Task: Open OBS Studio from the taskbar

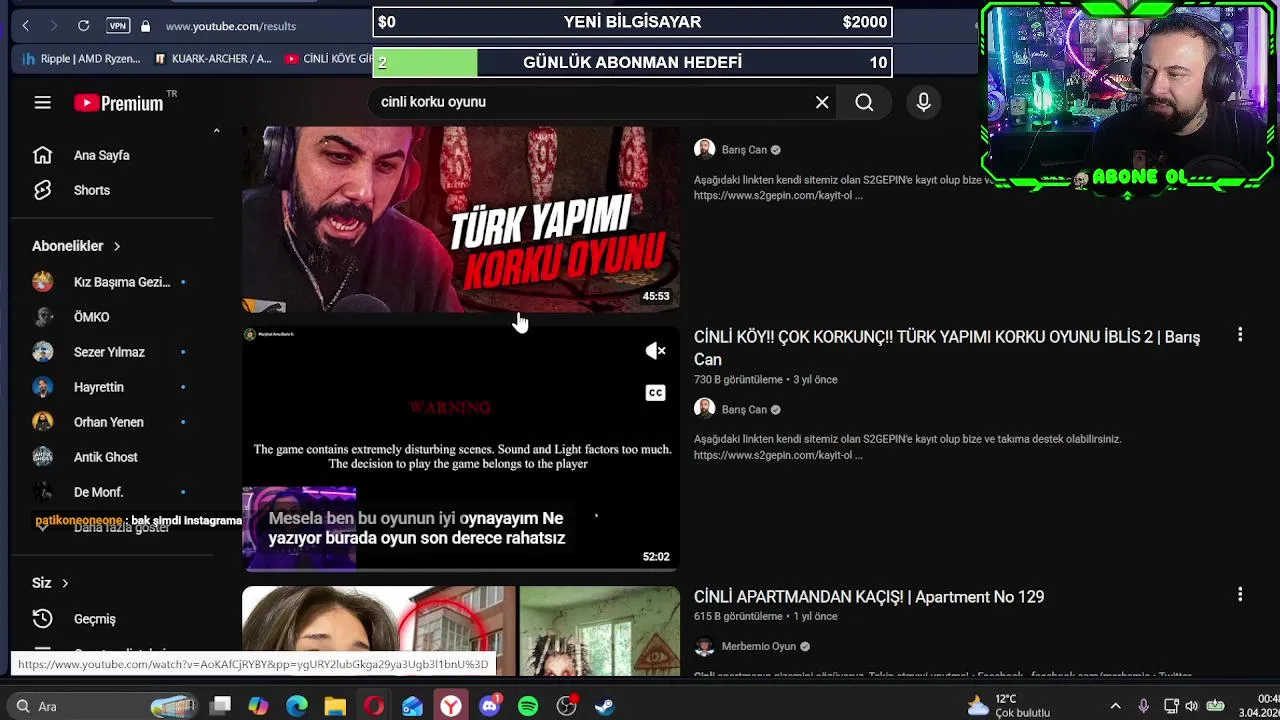Action: click(567, 706)
